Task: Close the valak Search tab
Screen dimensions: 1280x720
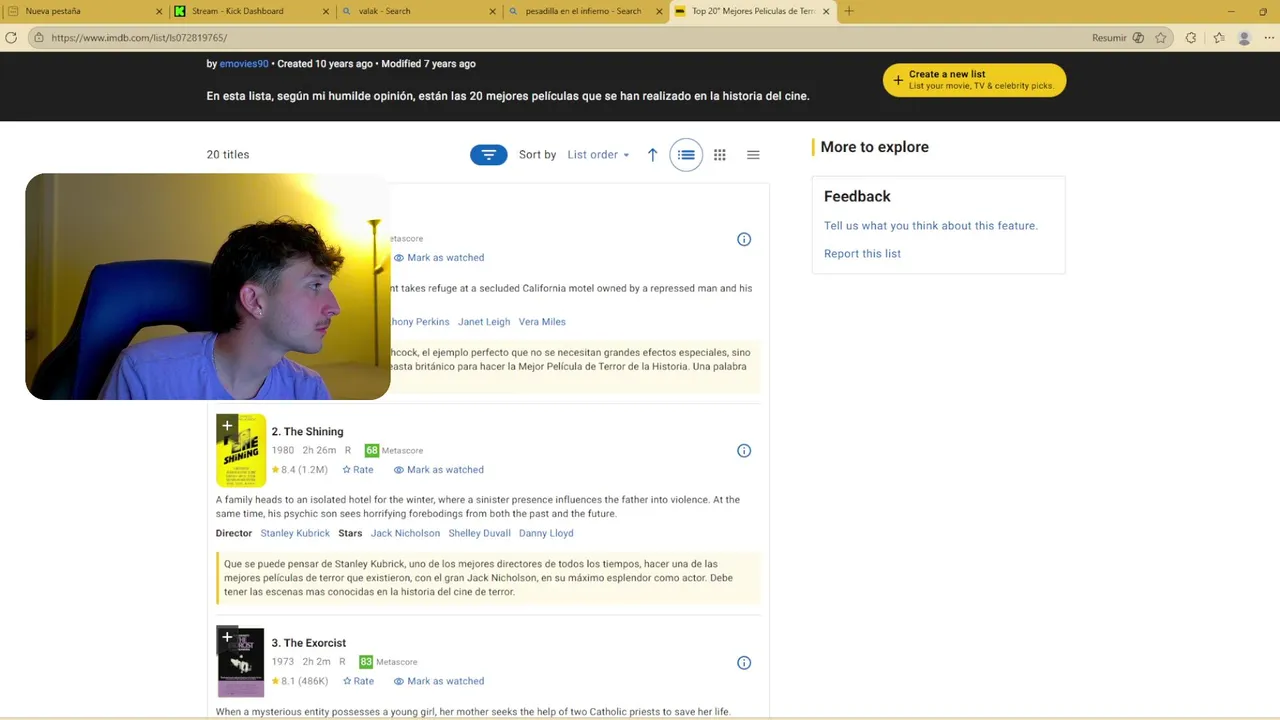Action: pos(492,11)
